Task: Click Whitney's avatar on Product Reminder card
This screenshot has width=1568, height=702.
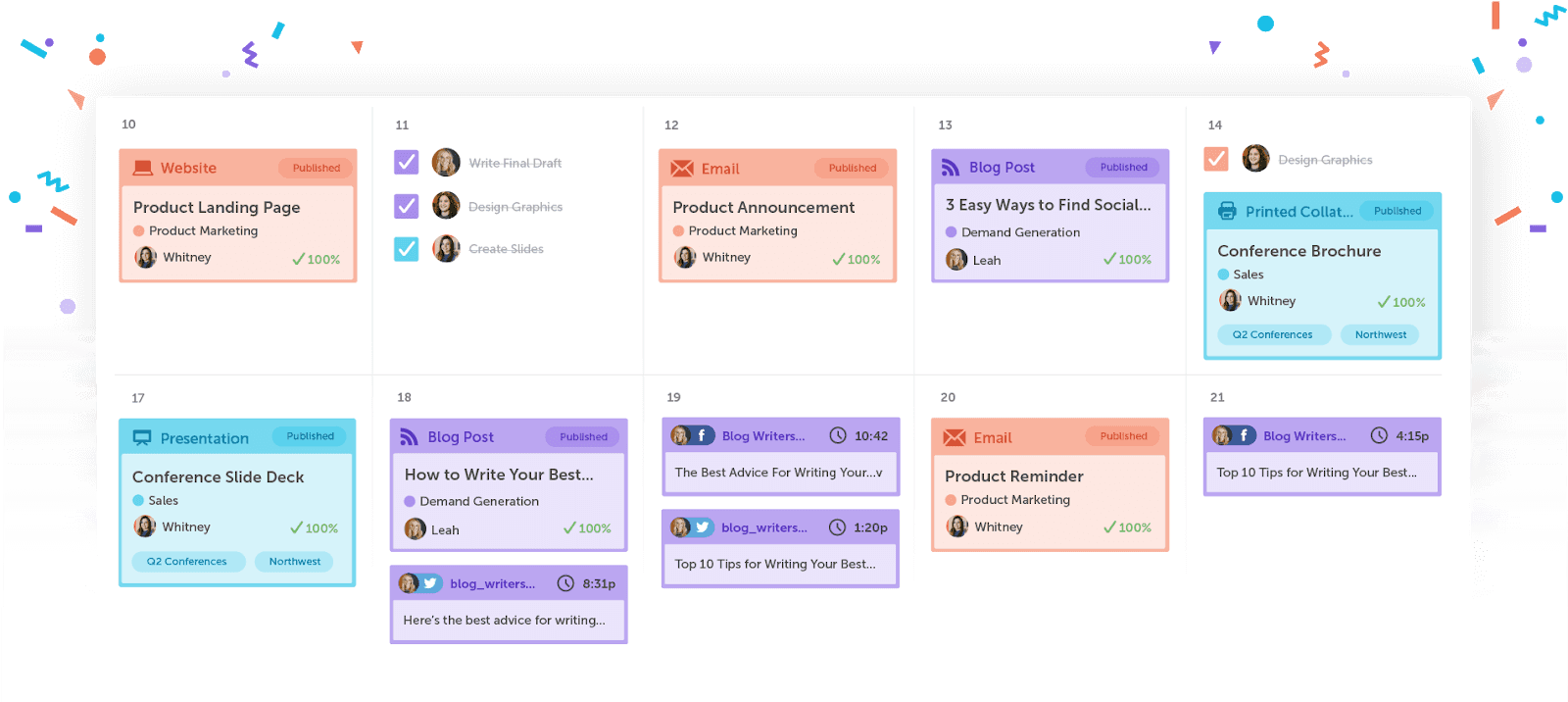Action: pos(957,526)
